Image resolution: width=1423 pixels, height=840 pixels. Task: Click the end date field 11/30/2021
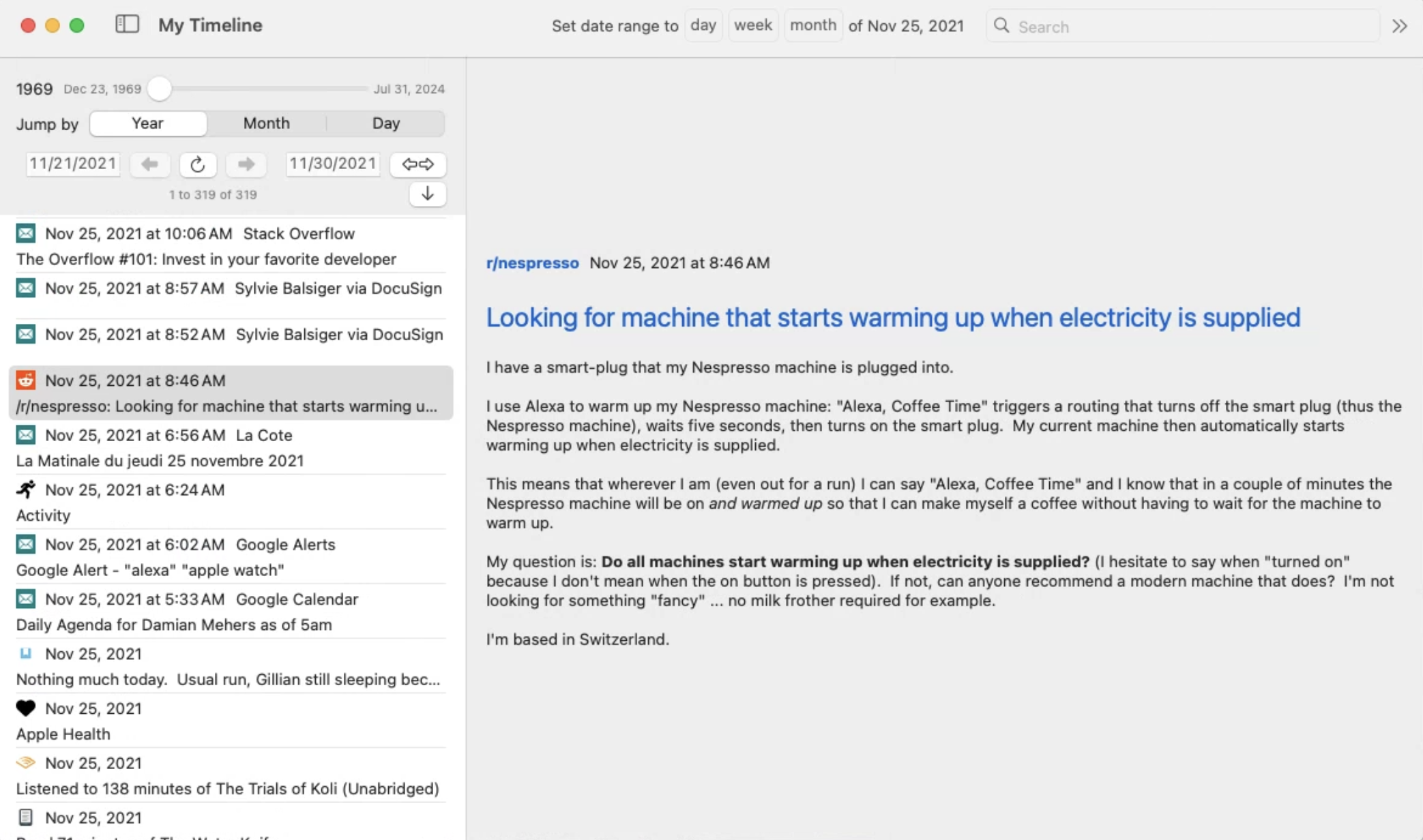(x=333, y=164)
